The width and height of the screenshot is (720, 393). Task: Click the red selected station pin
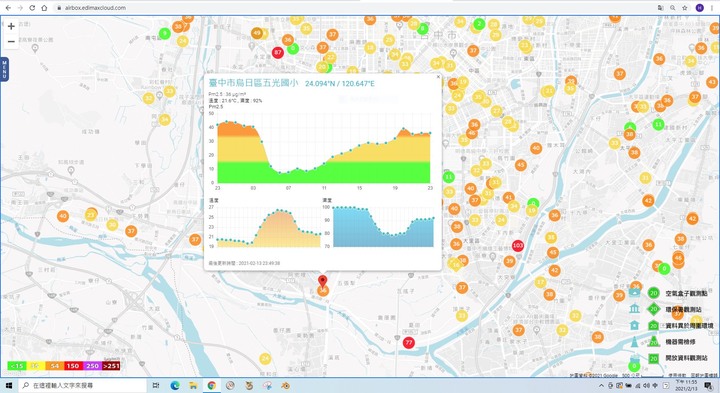[323, 281]
